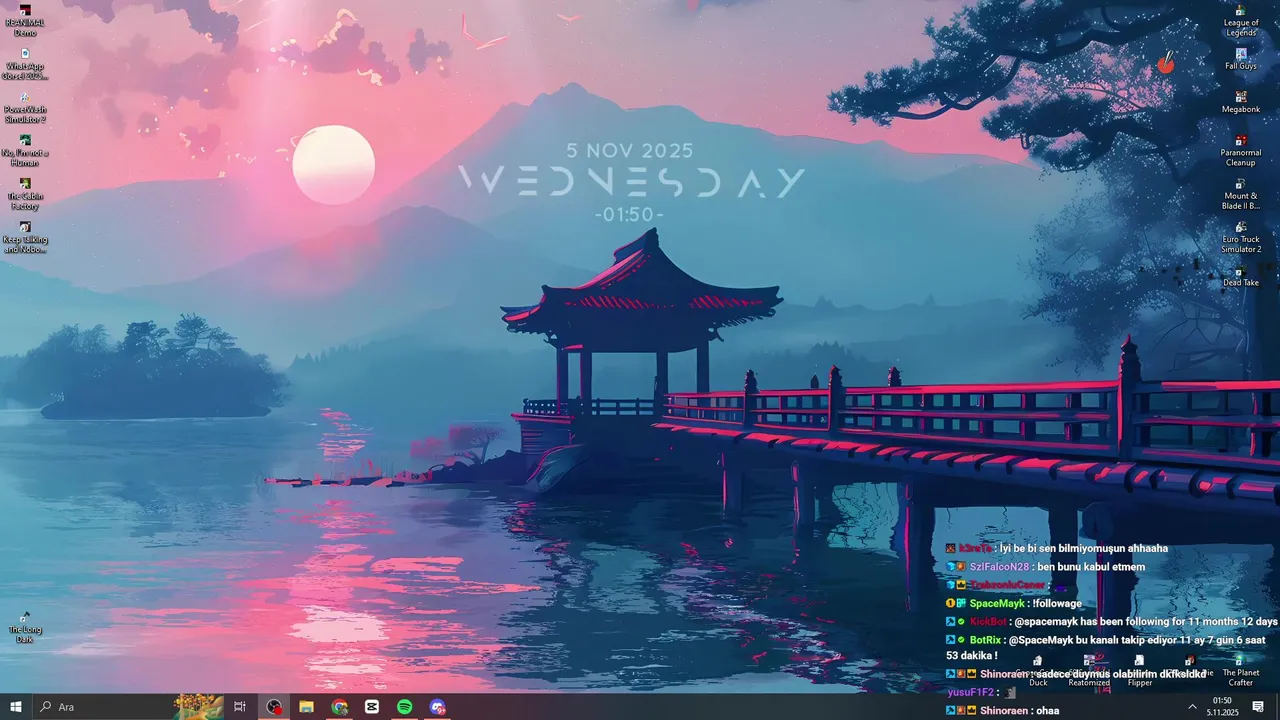Select the No, I'm not a Human shortcut
Viewport: 1280px width, 720px height.
coord(25,150)
